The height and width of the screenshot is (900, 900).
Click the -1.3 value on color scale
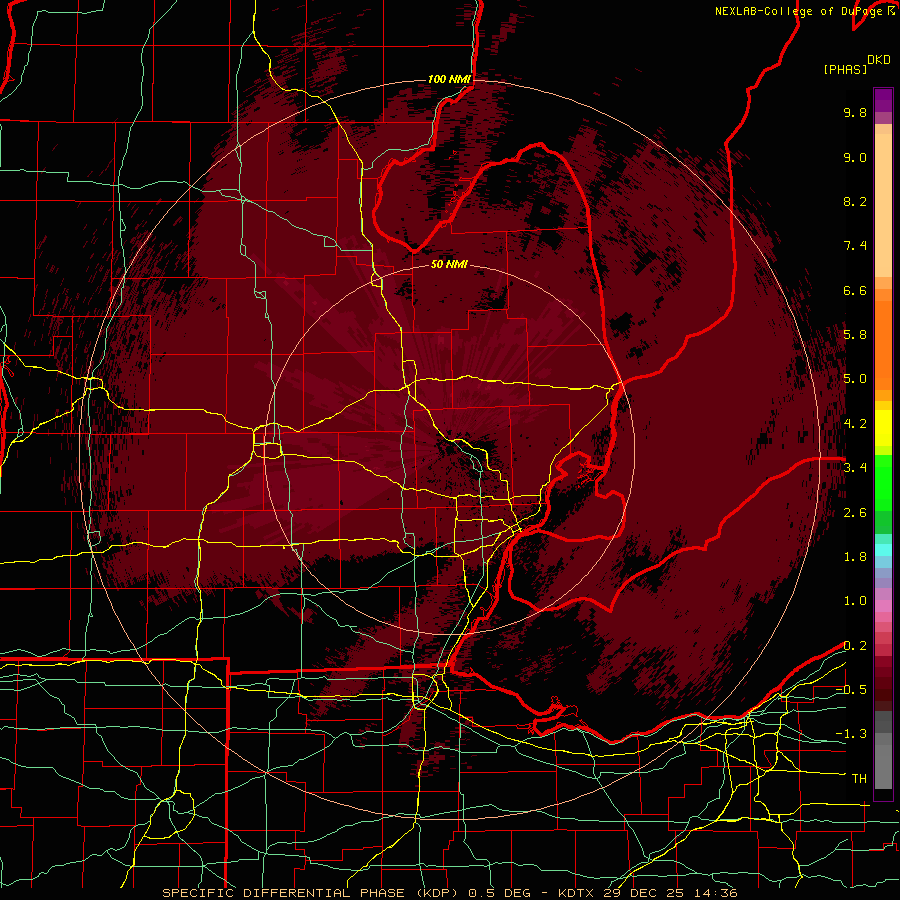click(x=851, y=734)
